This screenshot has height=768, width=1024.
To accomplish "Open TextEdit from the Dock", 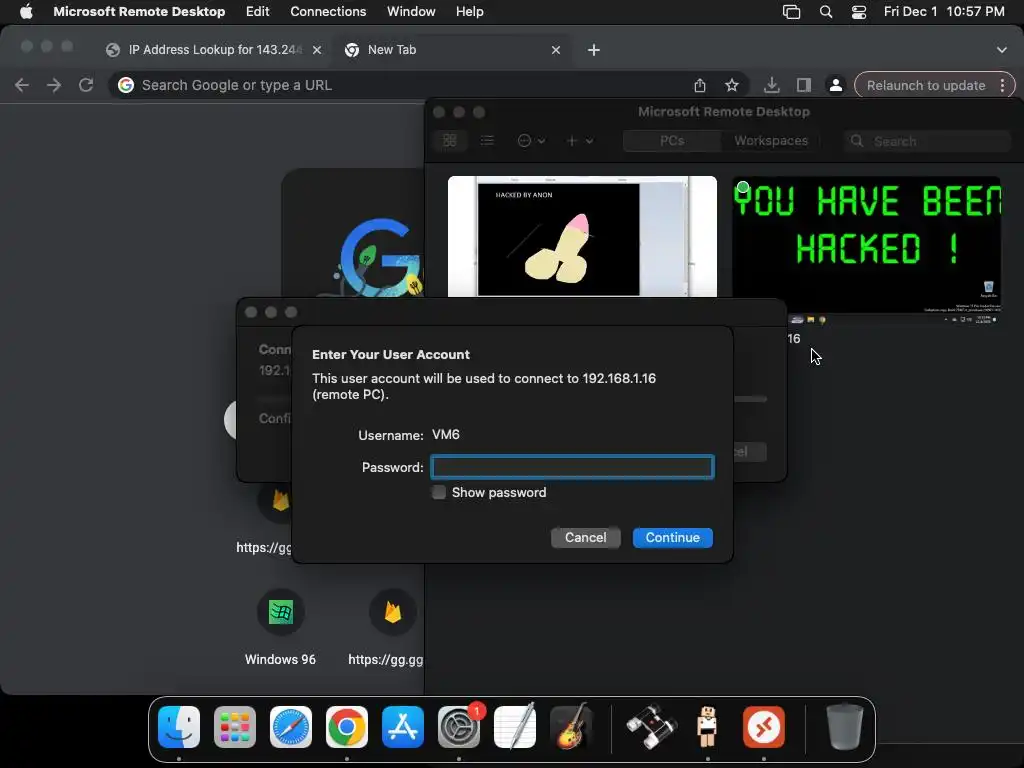I will 515,727.
